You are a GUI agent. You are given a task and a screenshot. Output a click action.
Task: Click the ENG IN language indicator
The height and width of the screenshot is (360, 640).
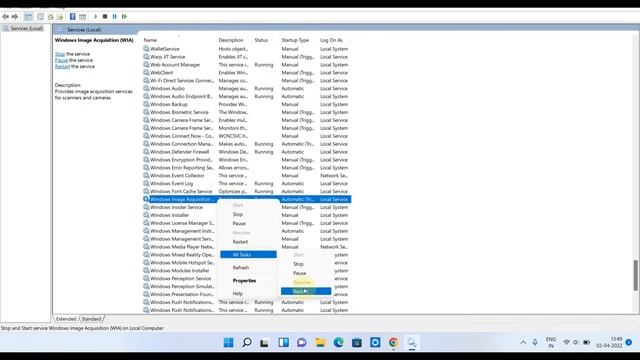pyautogui.click(x=551, y=342)
